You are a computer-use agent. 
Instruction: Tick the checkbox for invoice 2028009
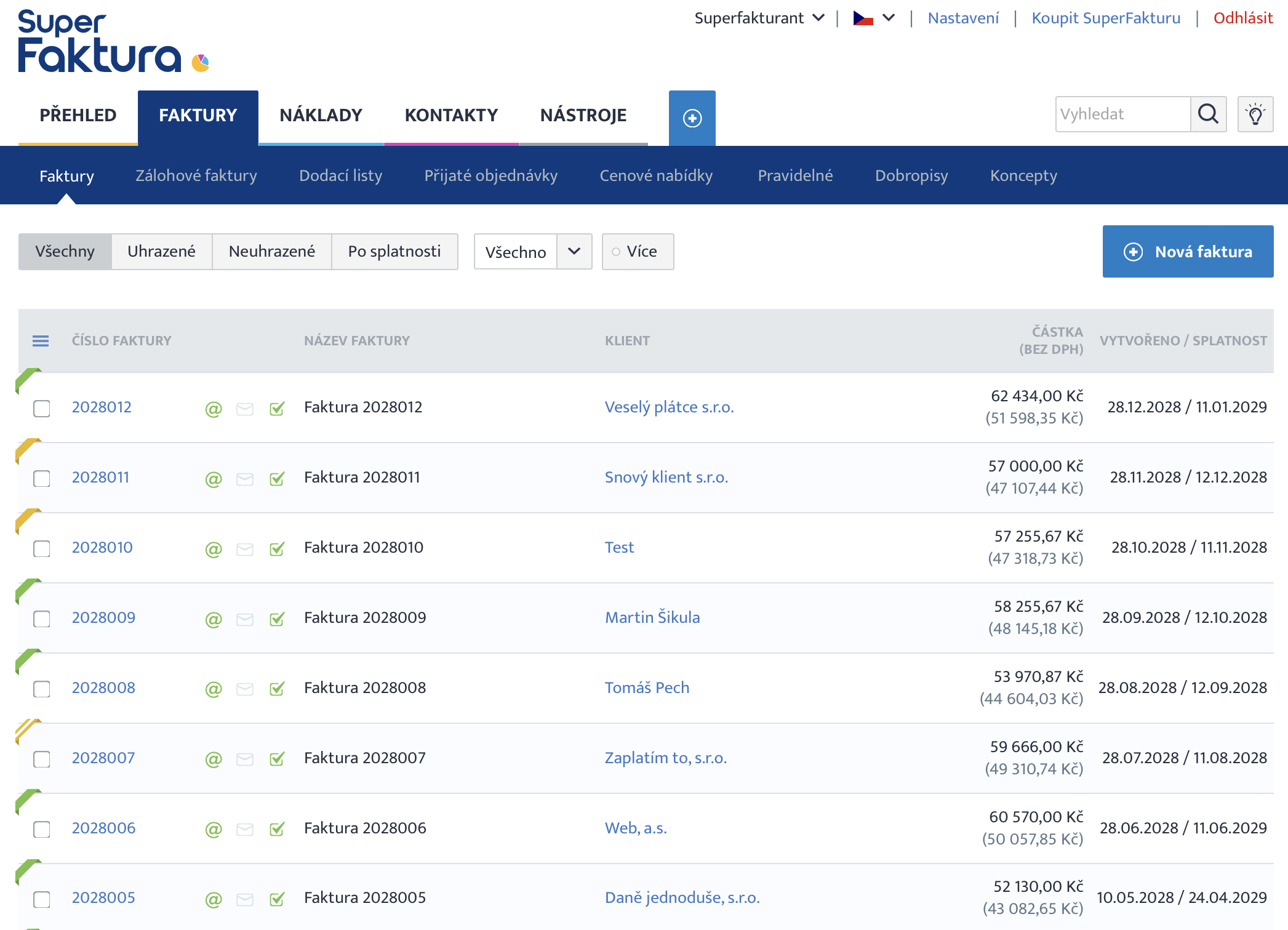click(x=42, y=619)
